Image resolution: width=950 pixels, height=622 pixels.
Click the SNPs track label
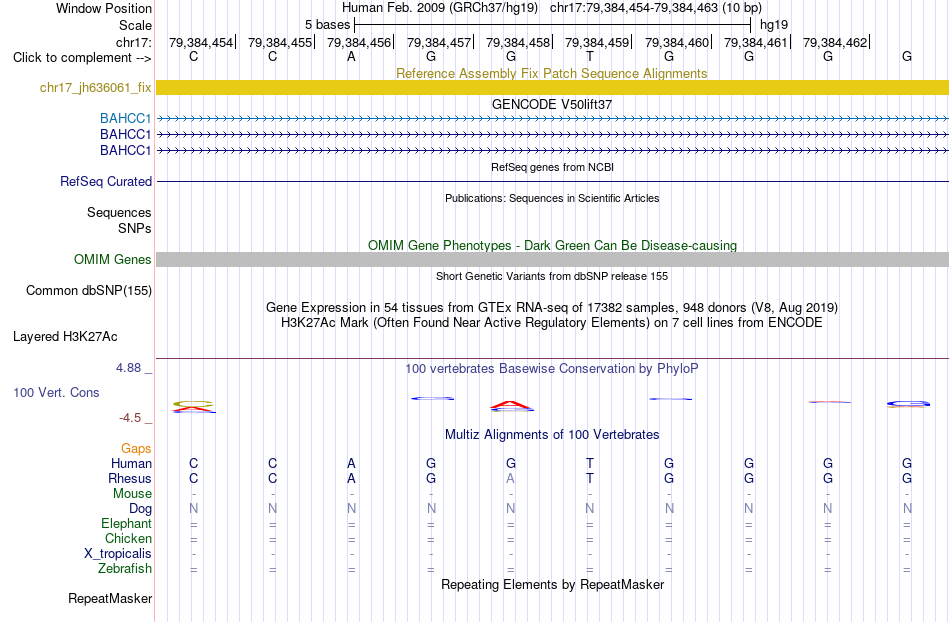(135, 228)
